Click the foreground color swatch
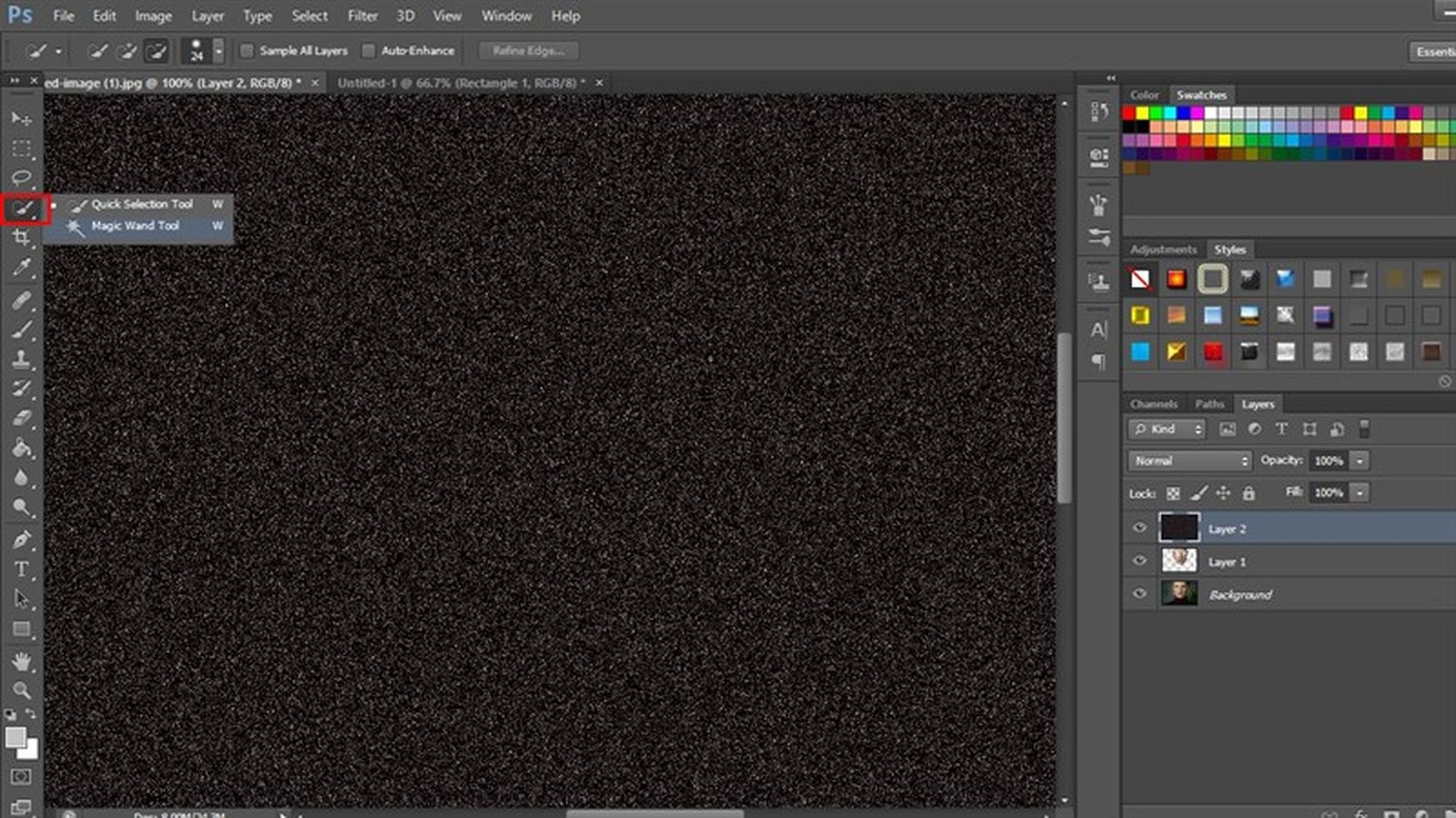The height and width of the screenshot is (818, 1456). coord(15,737)
